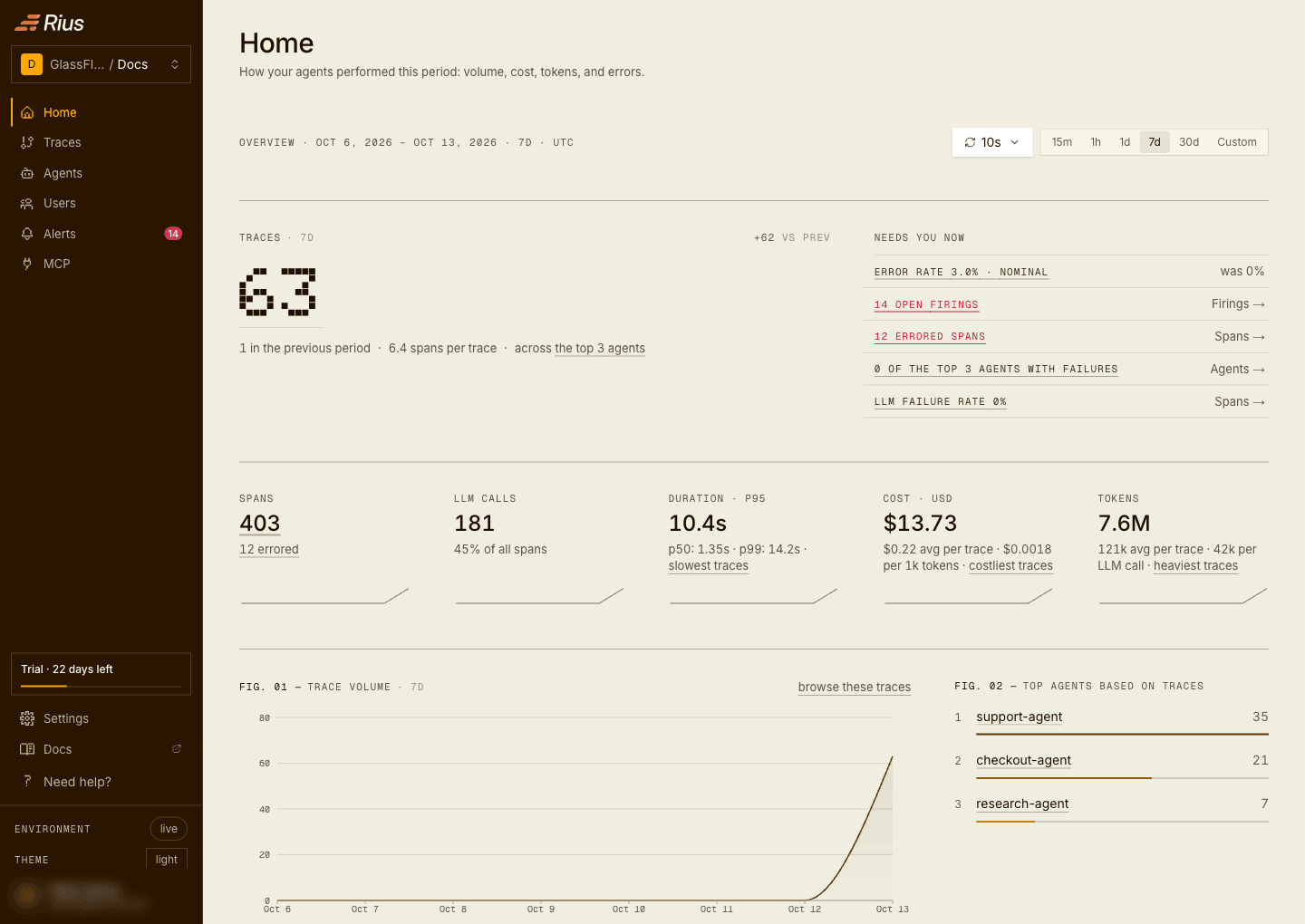View the 12 errored spans link
1305x924 pixels.
[x=930, y=337]
